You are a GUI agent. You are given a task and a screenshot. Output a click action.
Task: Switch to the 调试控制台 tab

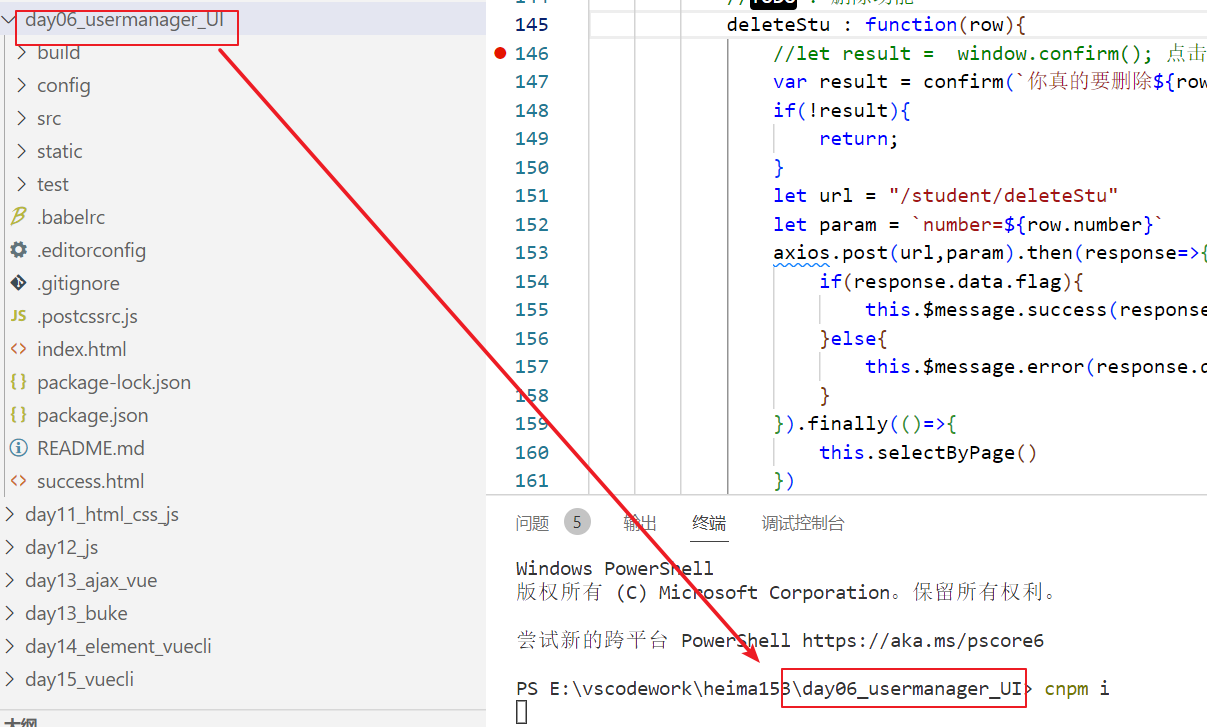click(x=802, y=523)
